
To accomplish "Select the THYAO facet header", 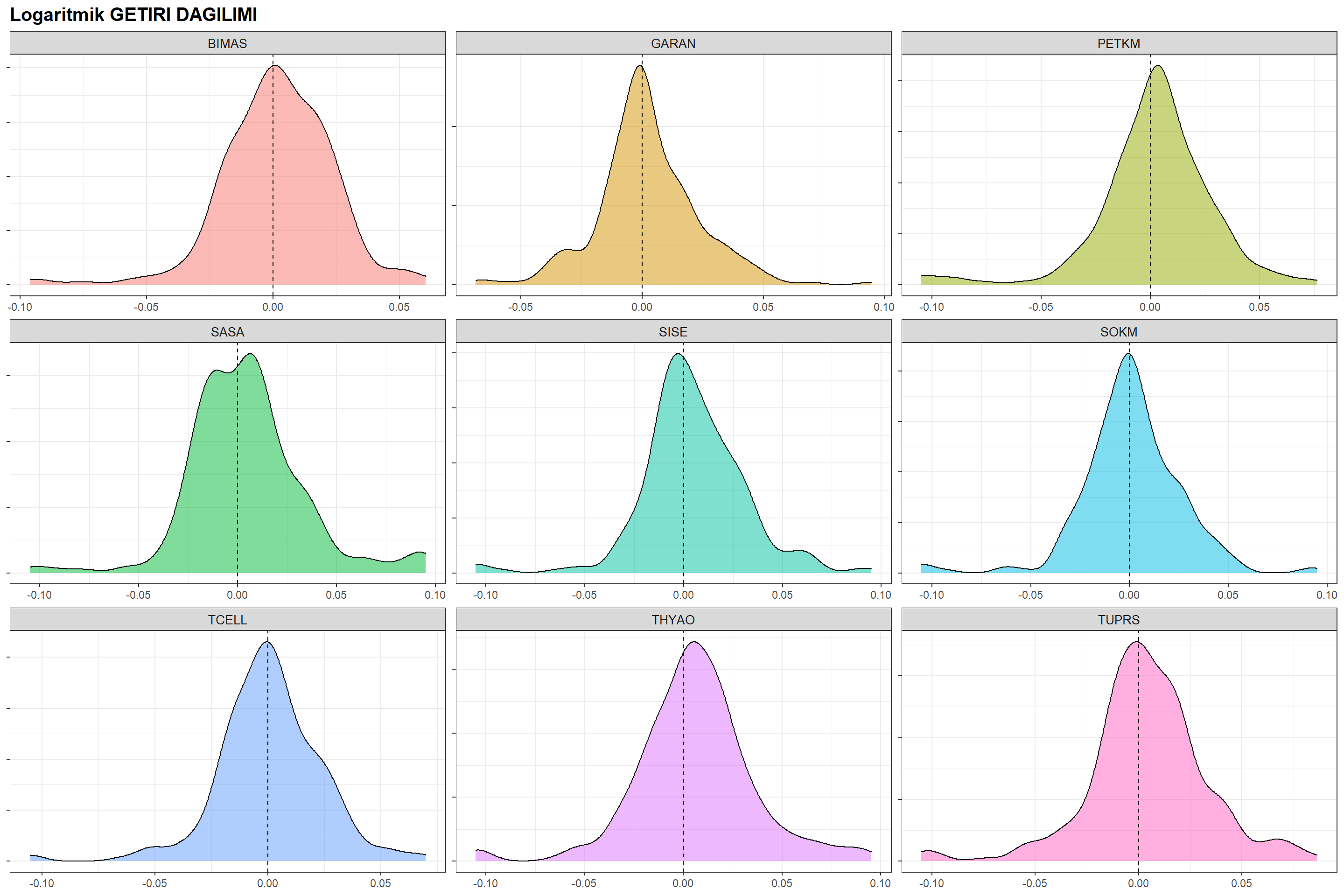I will 673,619.
